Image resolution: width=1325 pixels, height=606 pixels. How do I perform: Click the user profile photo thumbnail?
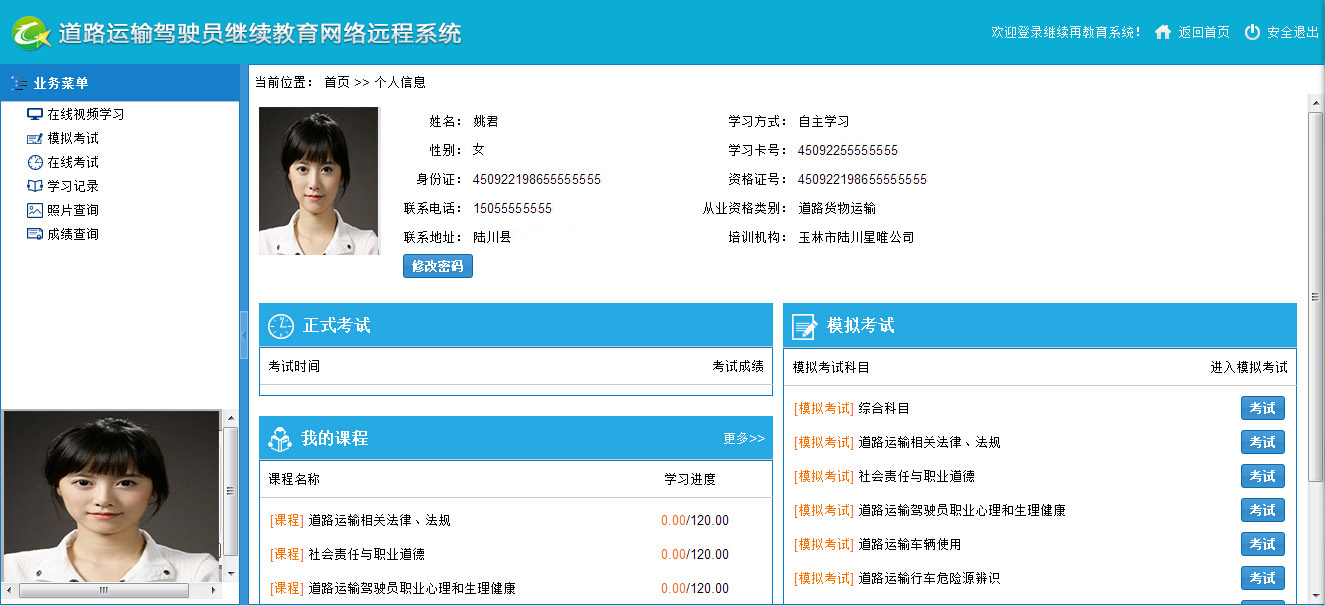point(319,181)
